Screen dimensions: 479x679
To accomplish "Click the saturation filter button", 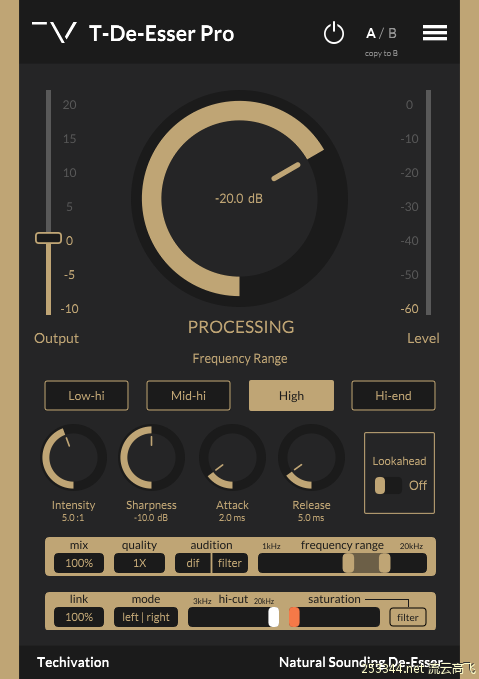I will 408,618.
